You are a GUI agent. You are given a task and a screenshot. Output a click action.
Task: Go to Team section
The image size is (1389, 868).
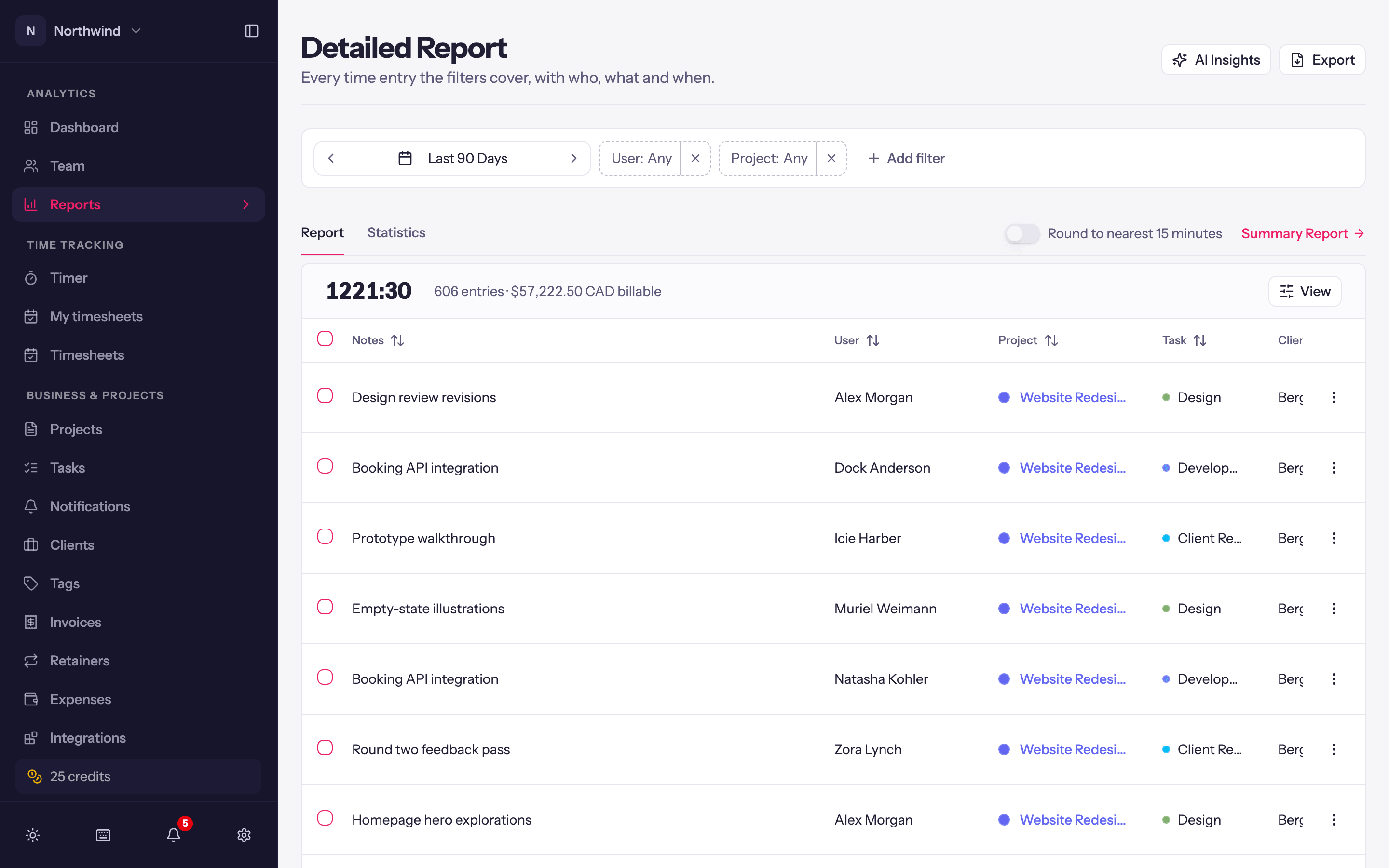pyautogui.click(x=138, y=166)
